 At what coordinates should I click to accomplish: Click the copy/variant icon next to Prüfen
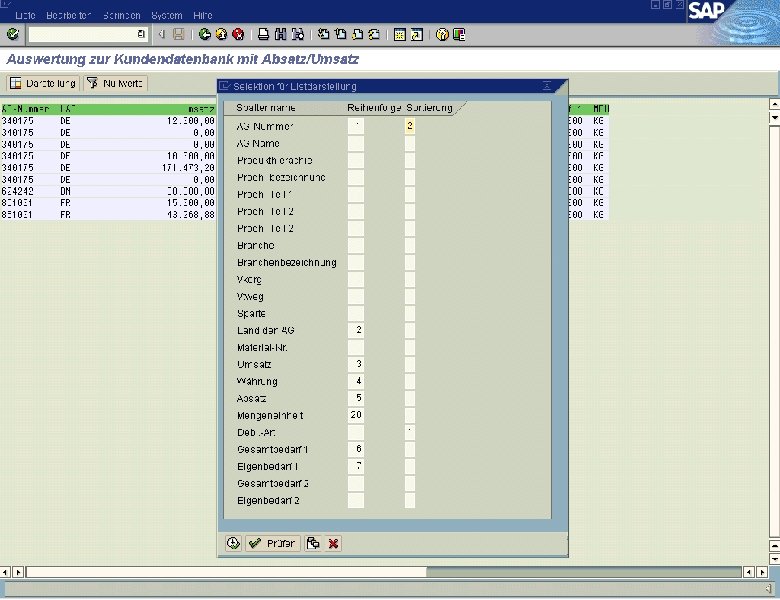[313, 543]
